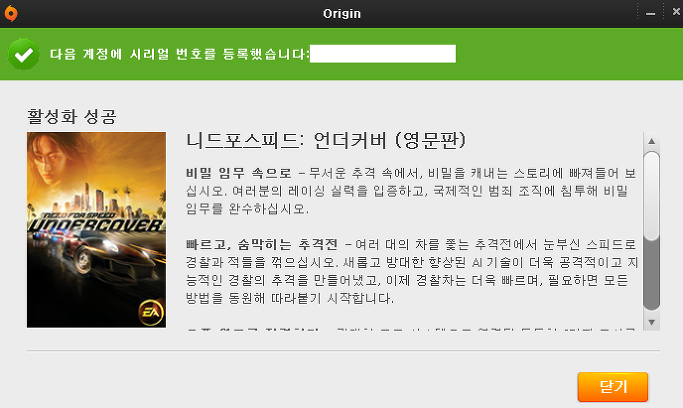Click the orange Origin logo in title bar
Image resolution: width=683 pixels, height=408 pixels.
(11, 13)
